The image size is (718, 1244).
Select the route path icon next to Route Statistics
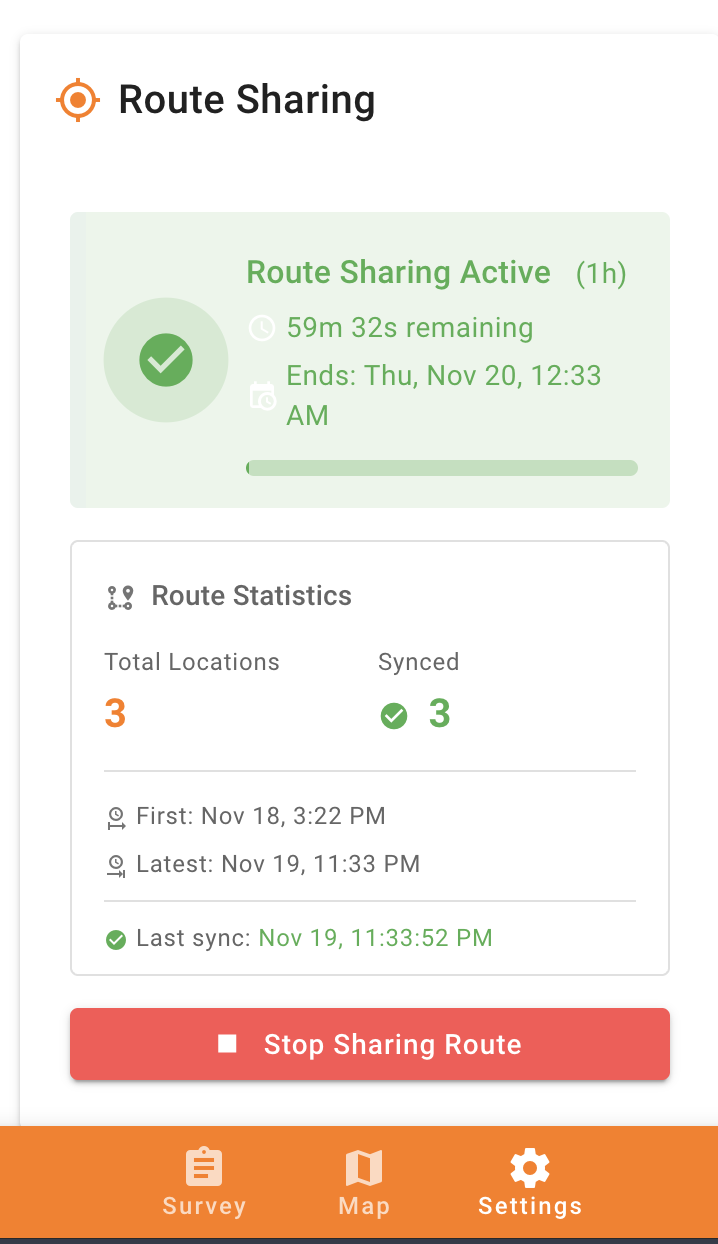pos(121,595)
